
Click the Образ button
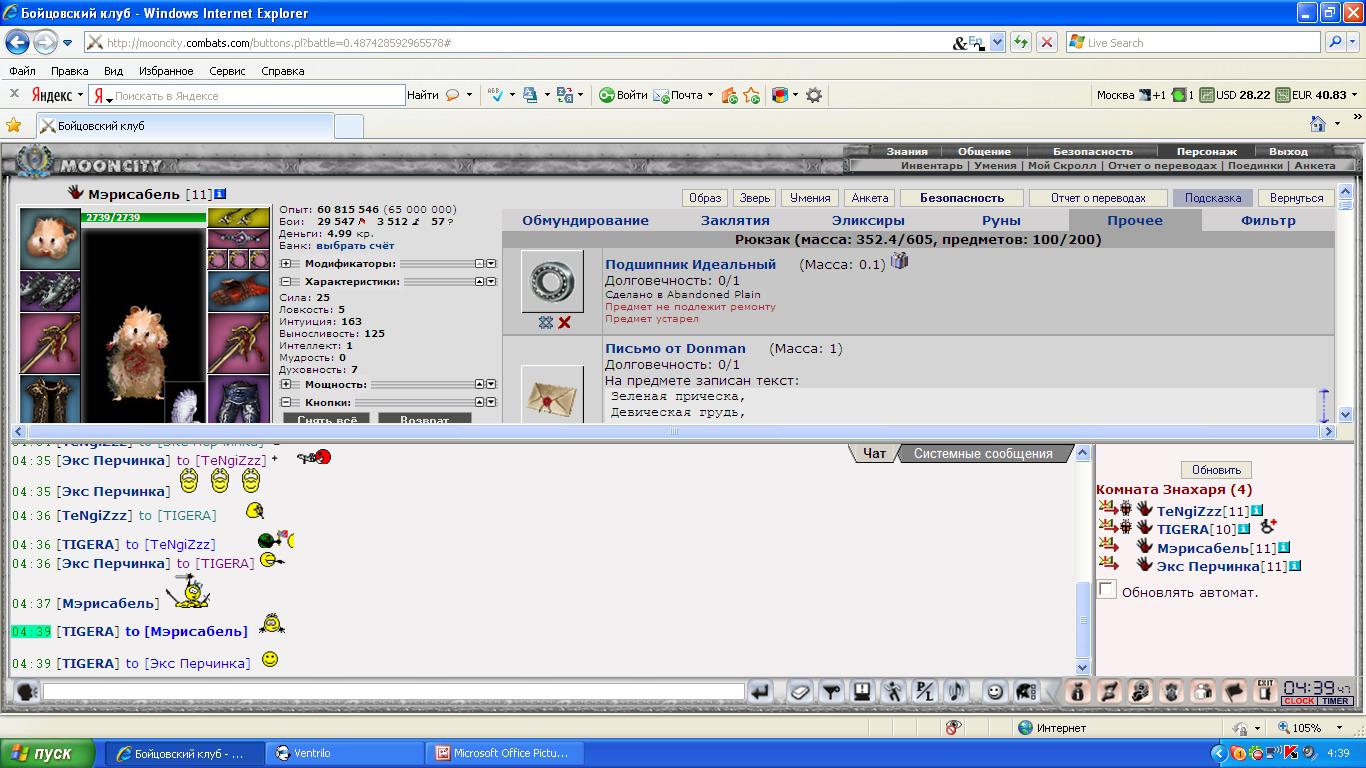click(705, 198)
